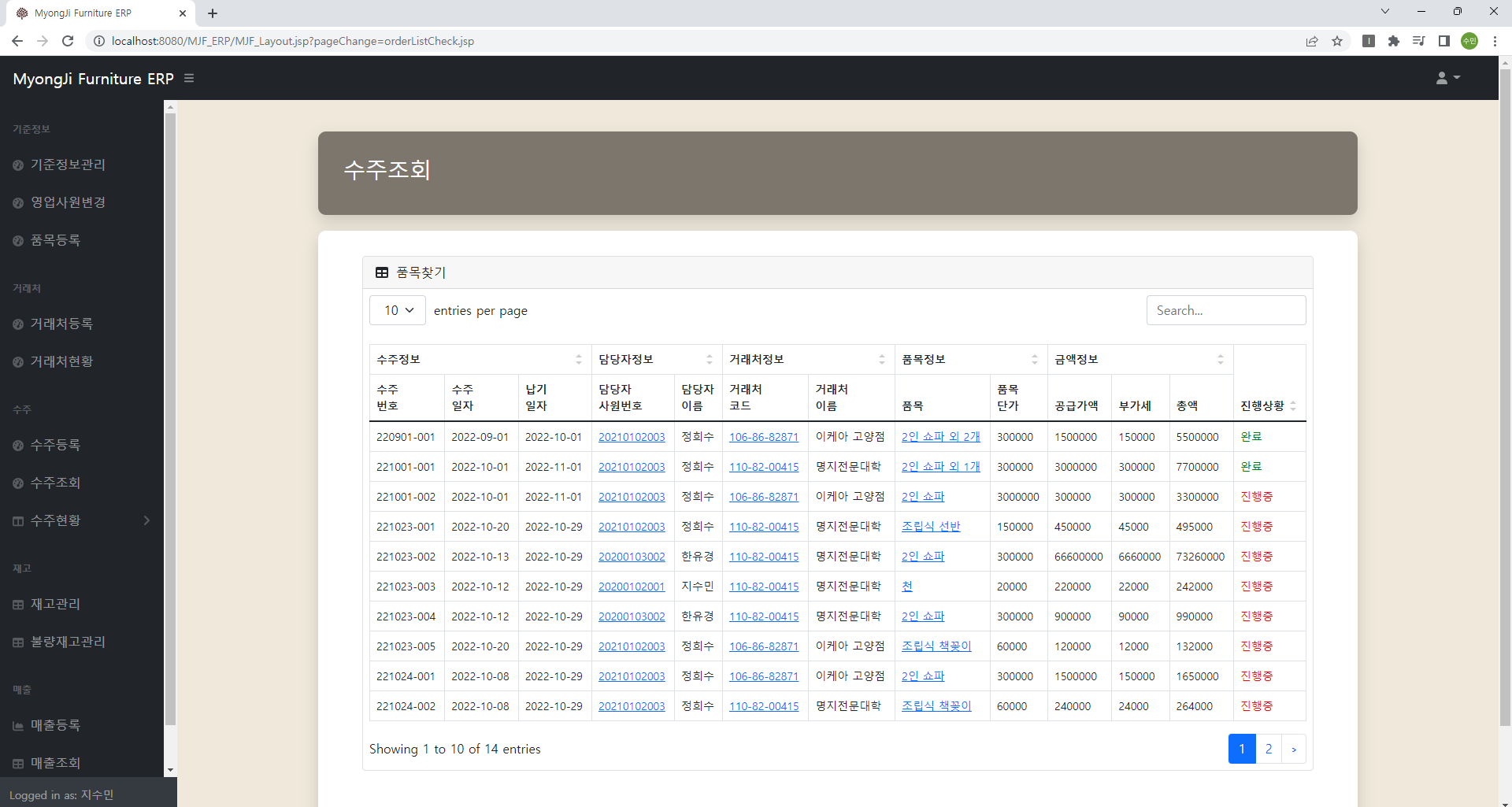Click the user account icon at top right
This screenshot has height=807, width=1512.
click(x=1440, y=77)
